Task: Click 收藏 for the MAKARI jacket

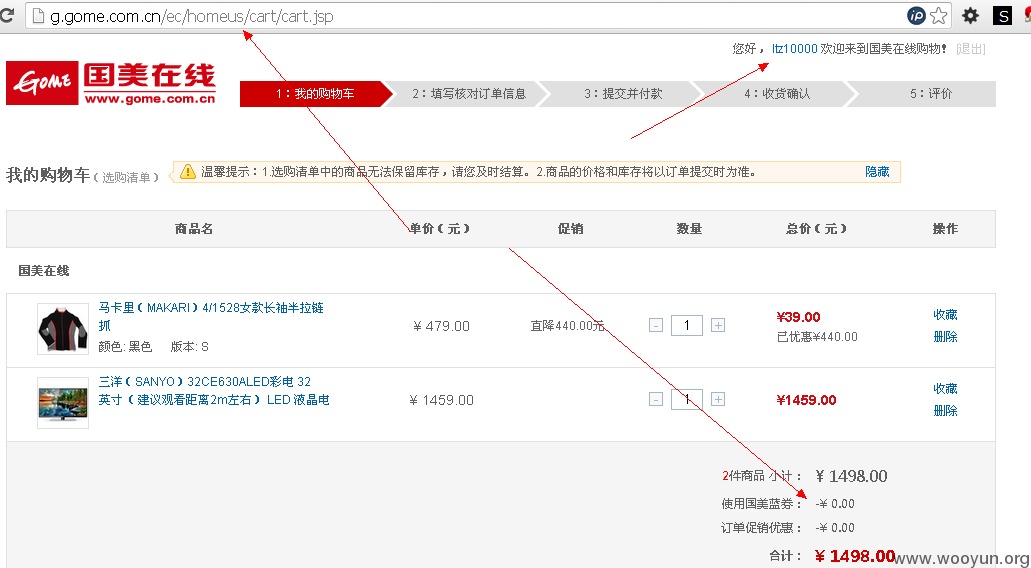Action: click(945, 315)
